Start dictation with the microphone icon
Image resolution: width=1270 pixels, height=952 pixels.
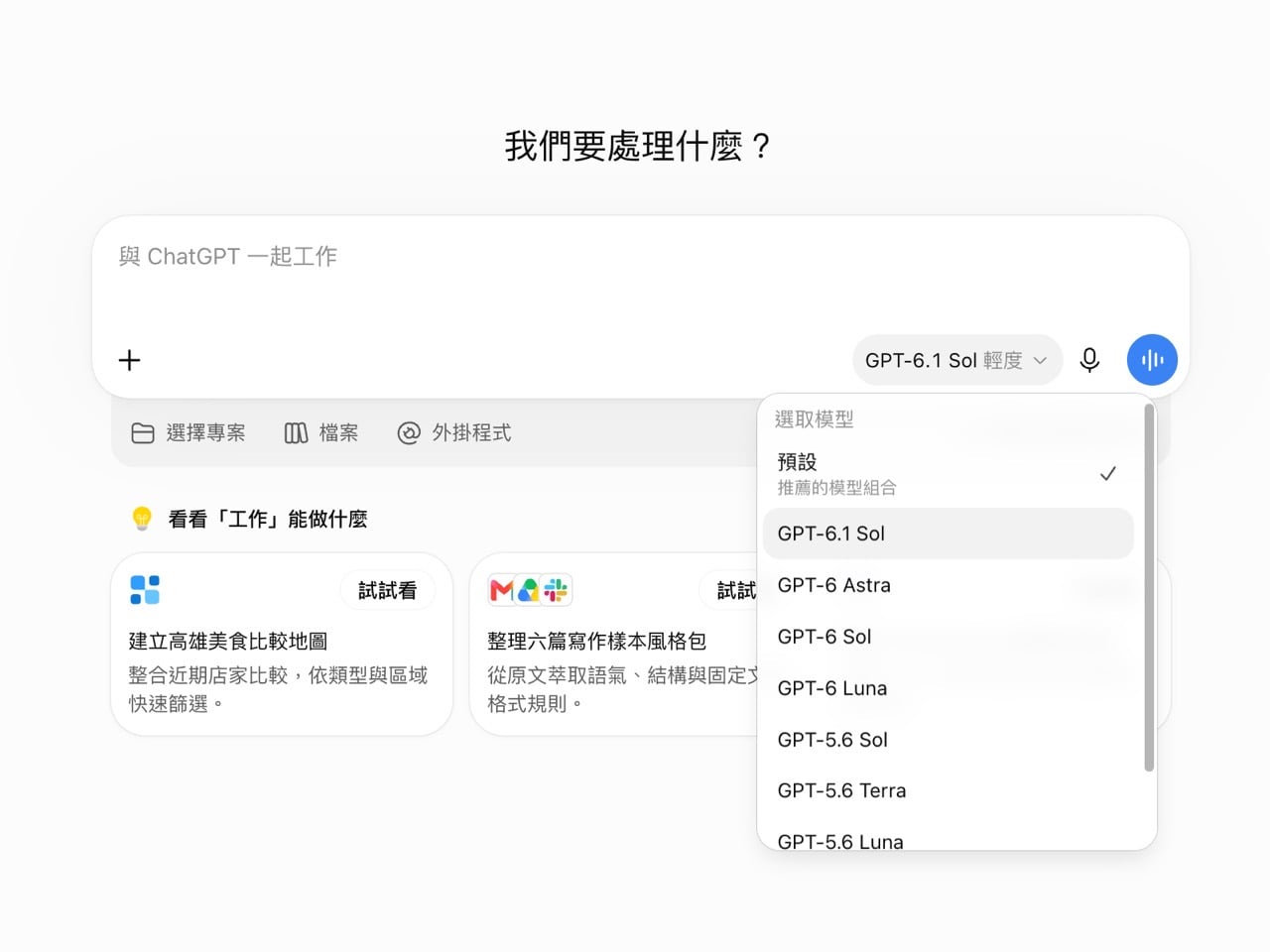point(1089,360)
